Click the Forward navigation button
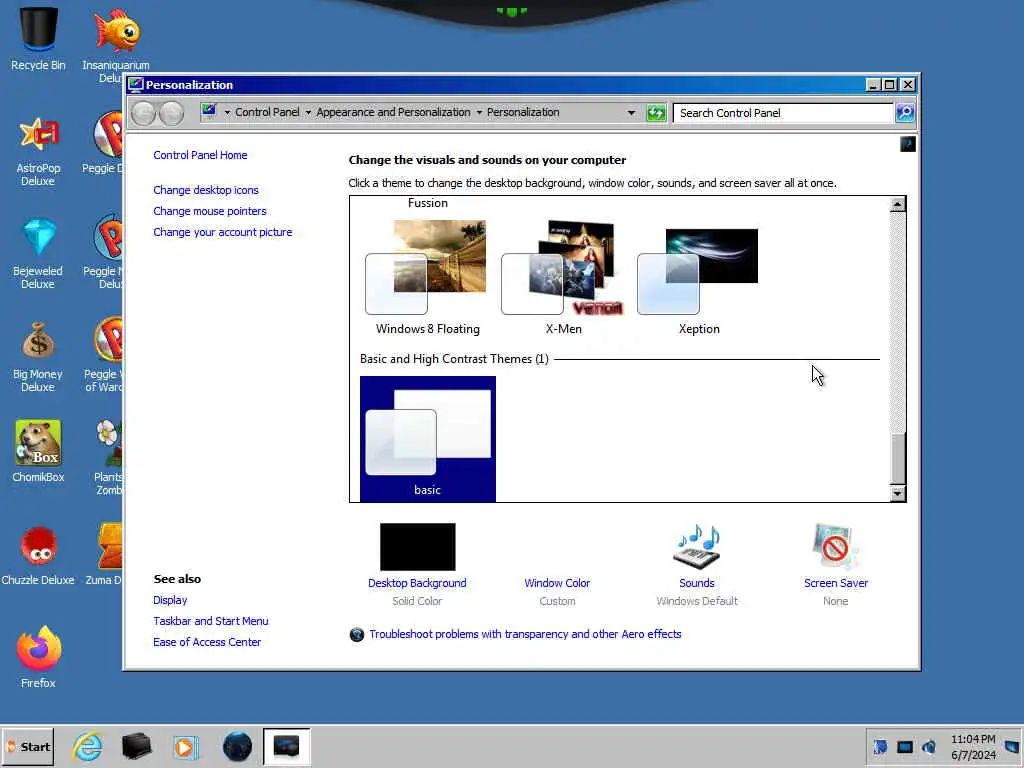The width and height of the screenshot is (1024, 768). (x=172, y=113)
